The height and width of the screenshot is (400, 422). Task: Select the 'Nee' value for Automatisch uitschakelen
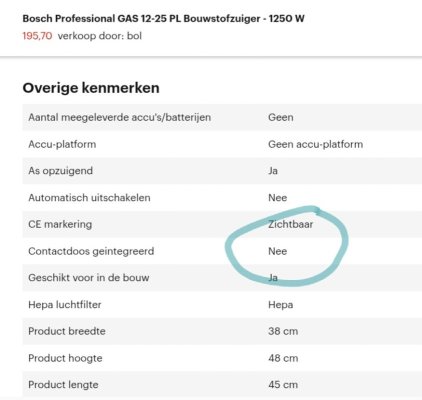coord(278,198)
